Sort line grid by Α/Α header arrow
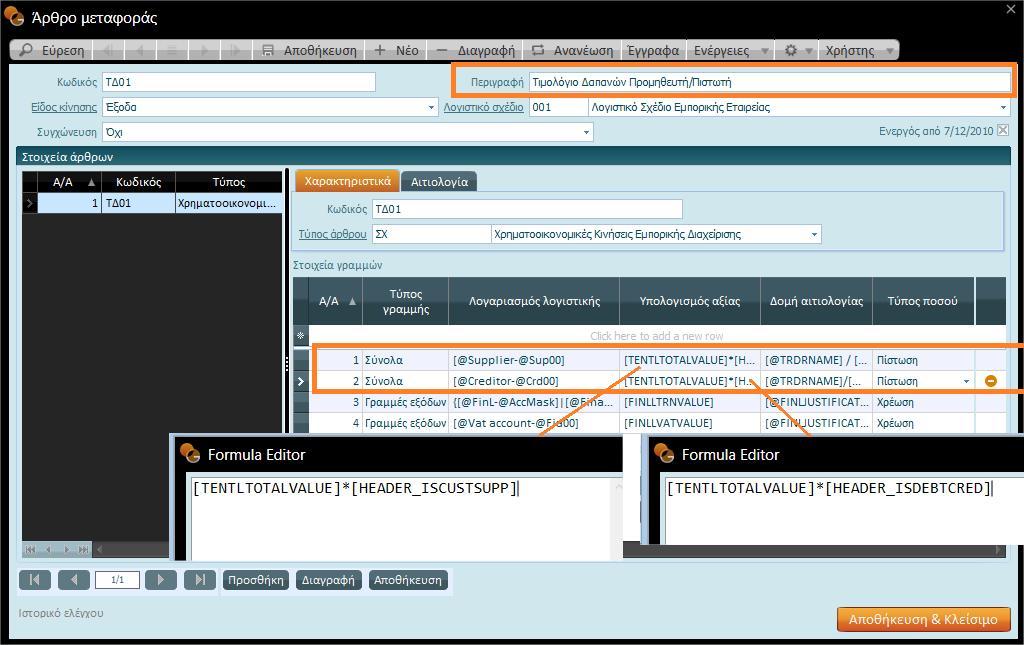 [x=353, y=302]
